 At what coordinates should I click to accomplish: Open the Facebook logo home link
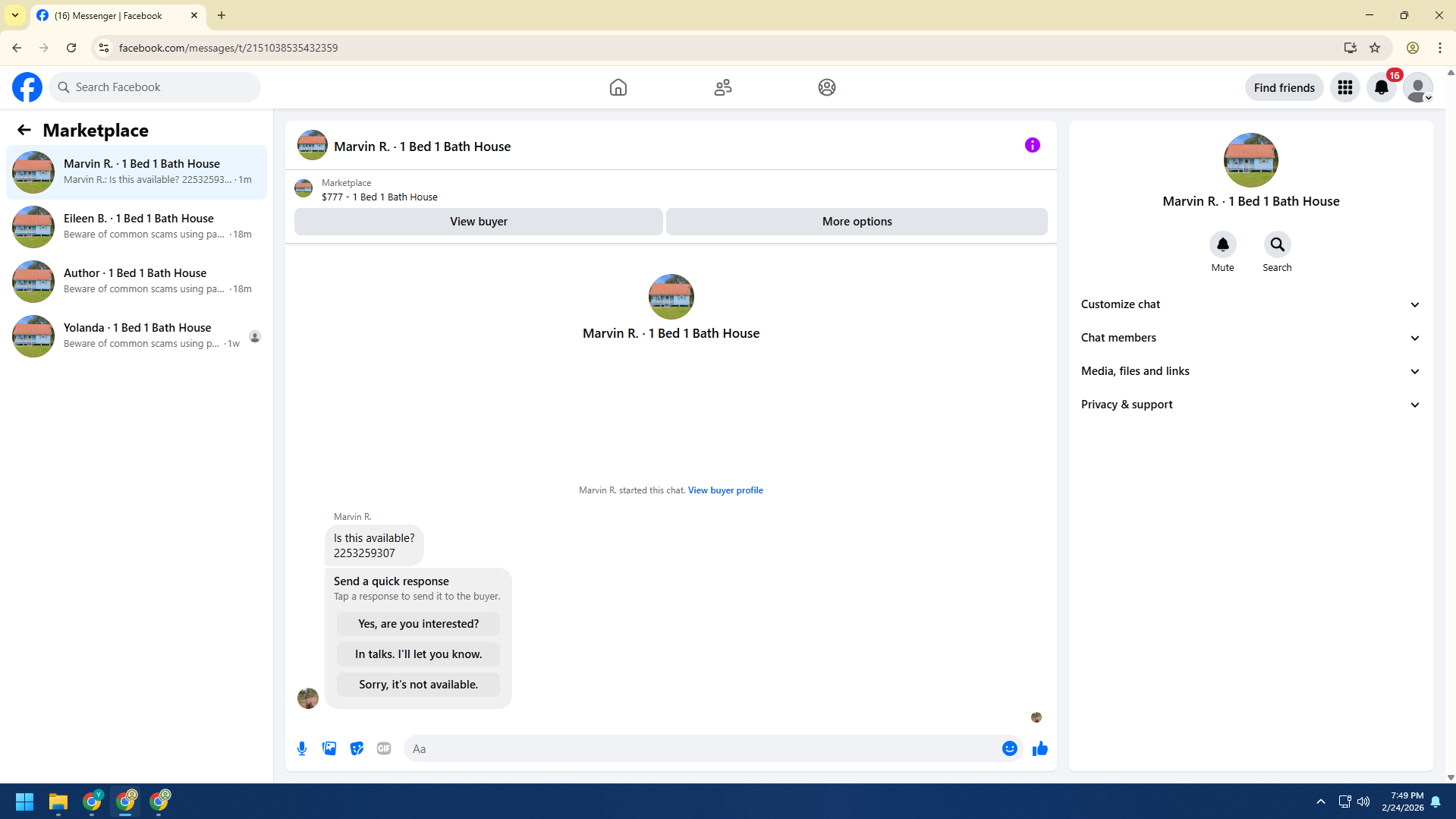coord(27,87)
